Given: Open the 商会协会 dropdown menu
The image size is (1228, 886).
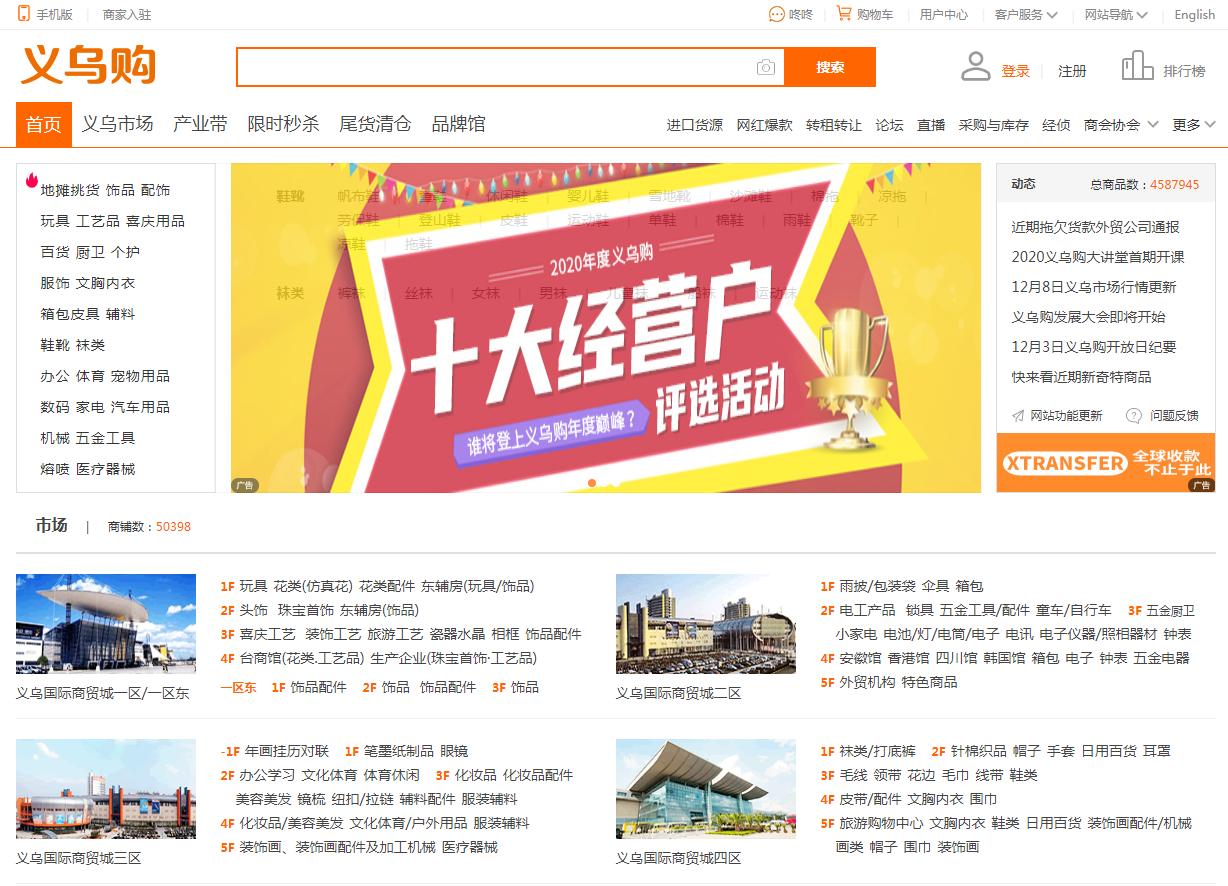Looking at the screenshot, I should click(x=1120, y=125).
